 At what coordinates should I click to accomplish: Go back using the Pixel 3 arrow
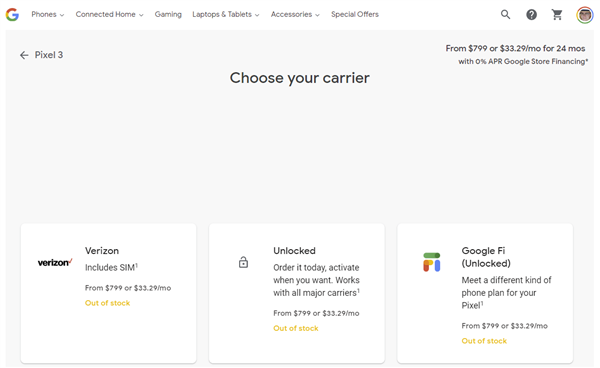coord(24,55)
